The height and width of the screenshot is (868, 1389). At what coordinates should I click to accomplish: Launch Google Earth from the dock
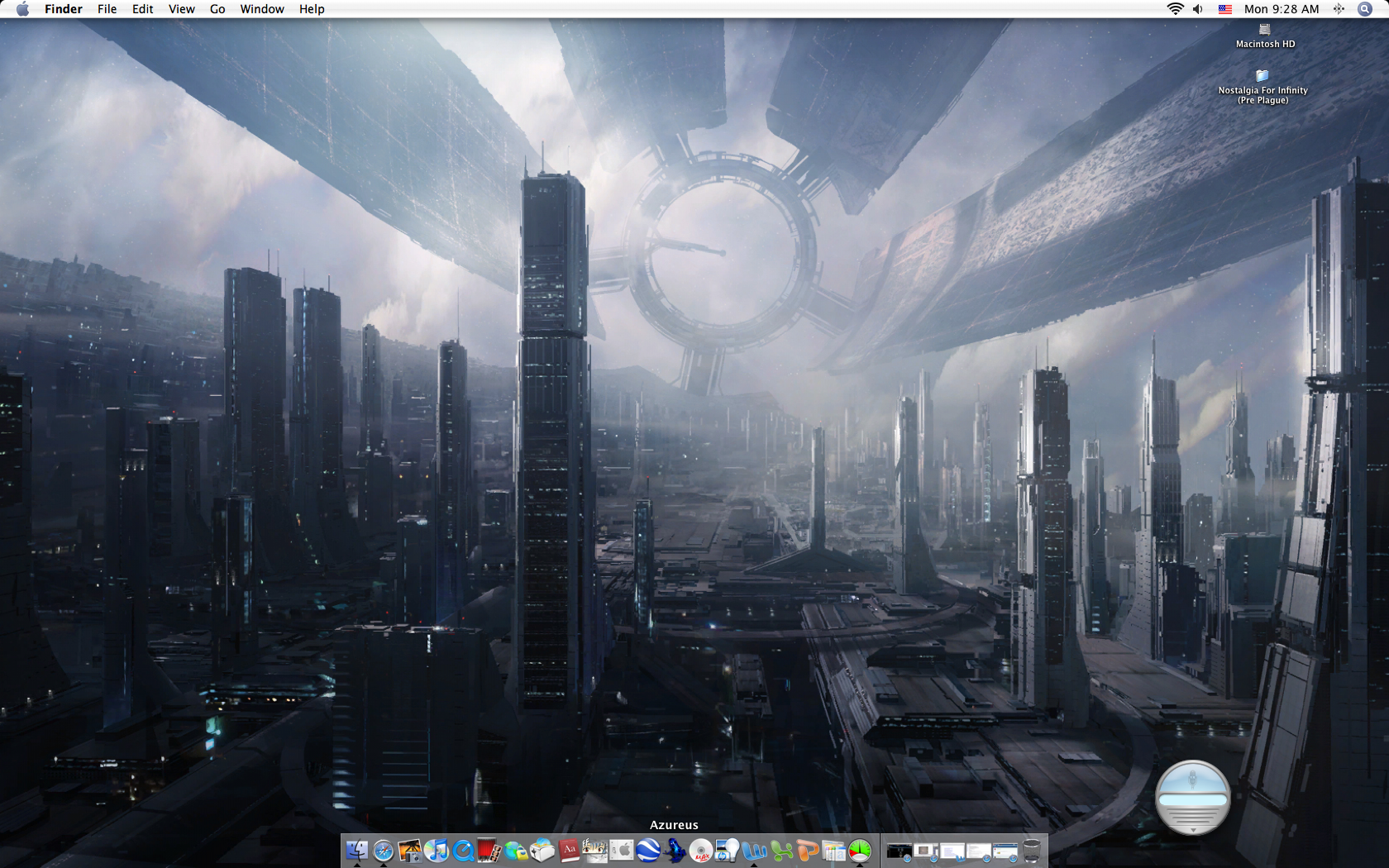[x=648, y=850]
